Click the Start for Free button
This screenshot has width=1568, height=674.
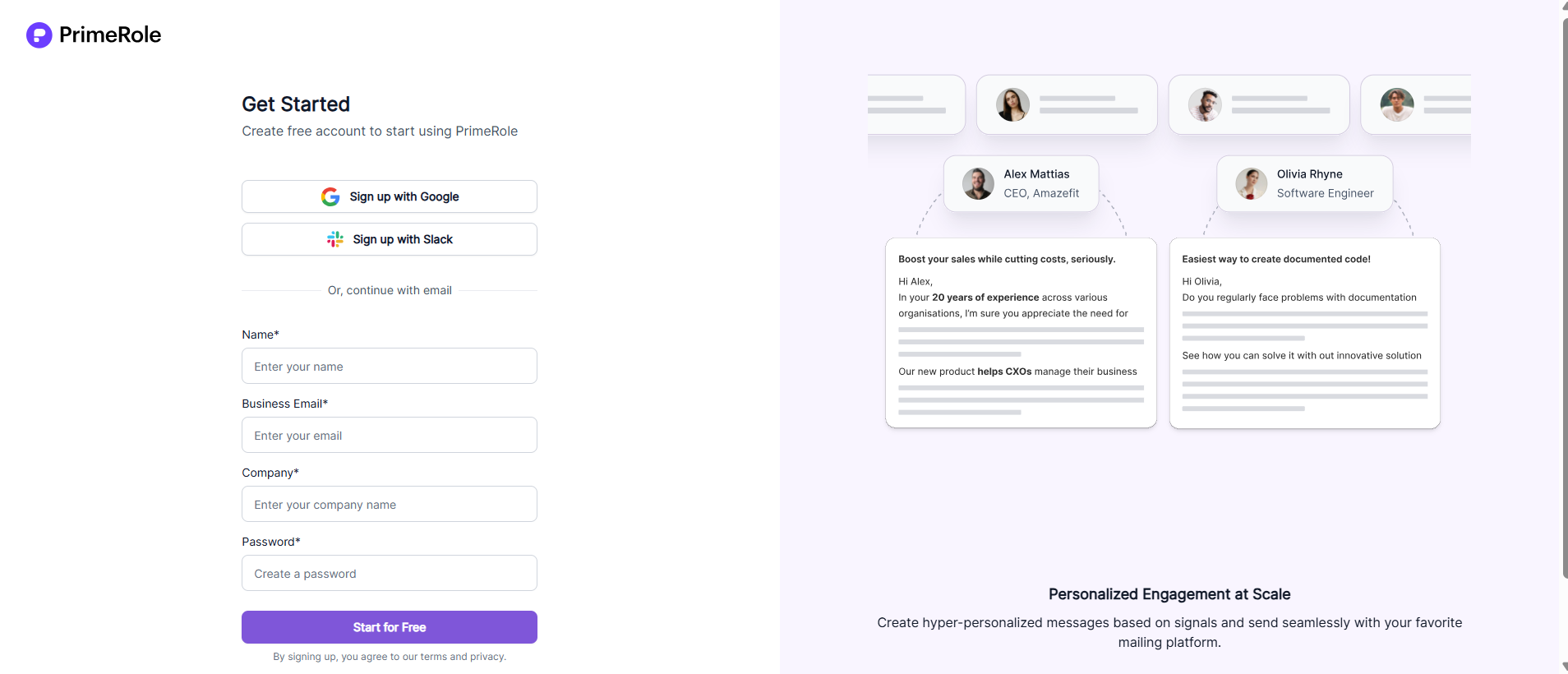tap(390, 627)
